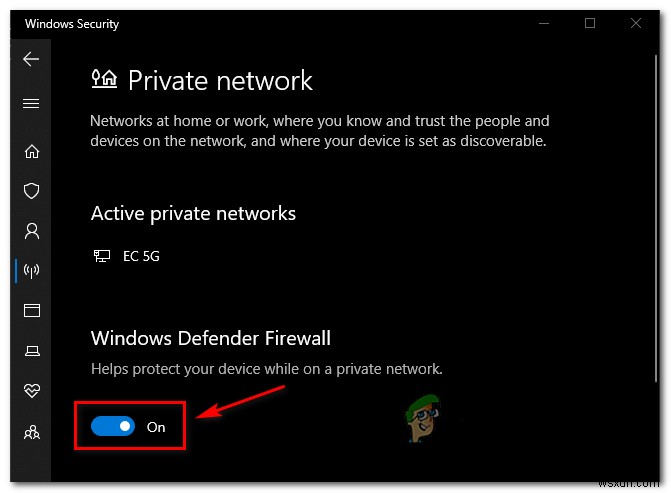Screen dimensions: 671x493
Task: Turn off the Windows Defender Firewall toggle
Action: [112, 427]
